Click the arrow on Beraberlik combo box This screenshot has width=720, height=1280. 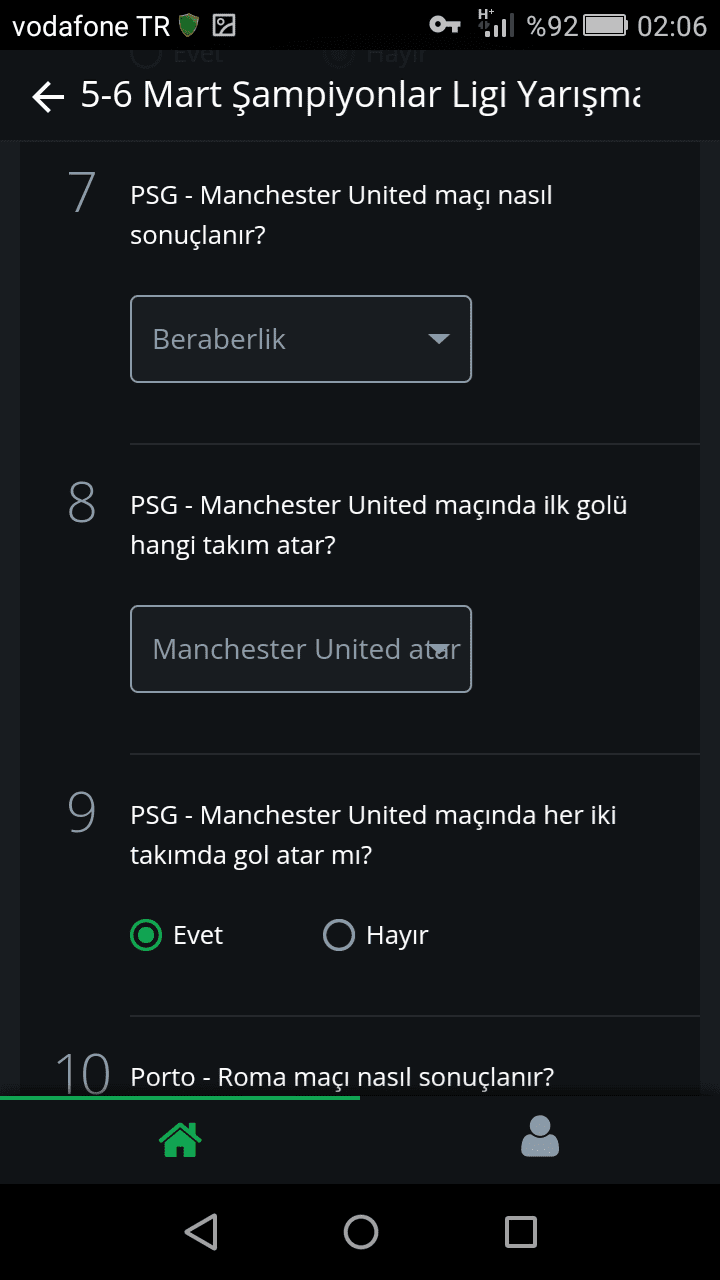click(438, 339)
